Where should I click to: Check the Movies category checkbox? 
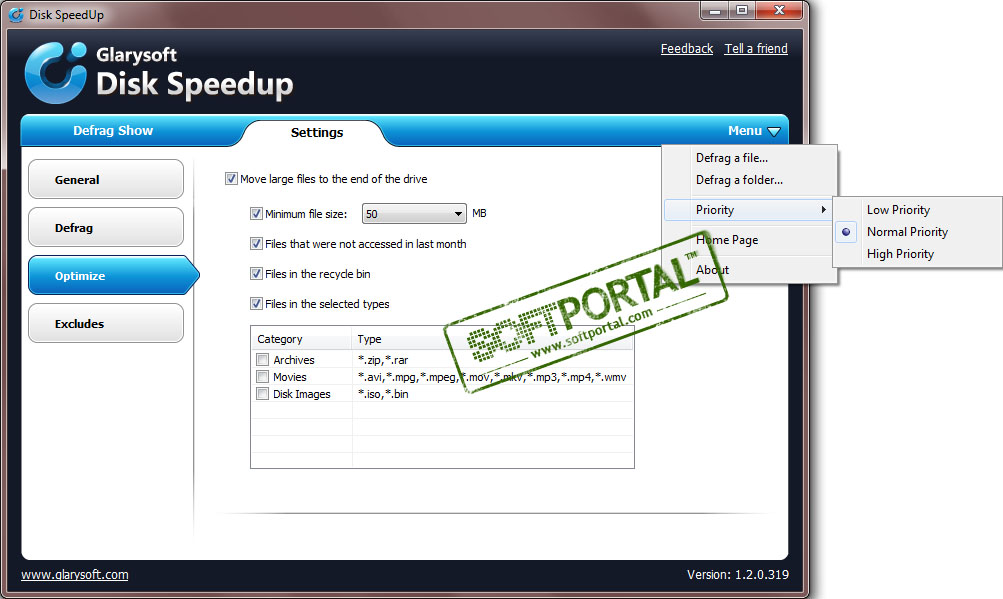(x=262, y=377)
